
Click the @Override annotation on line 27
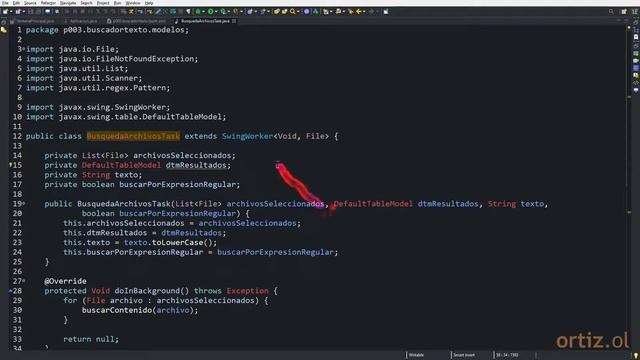click(65, 281)
